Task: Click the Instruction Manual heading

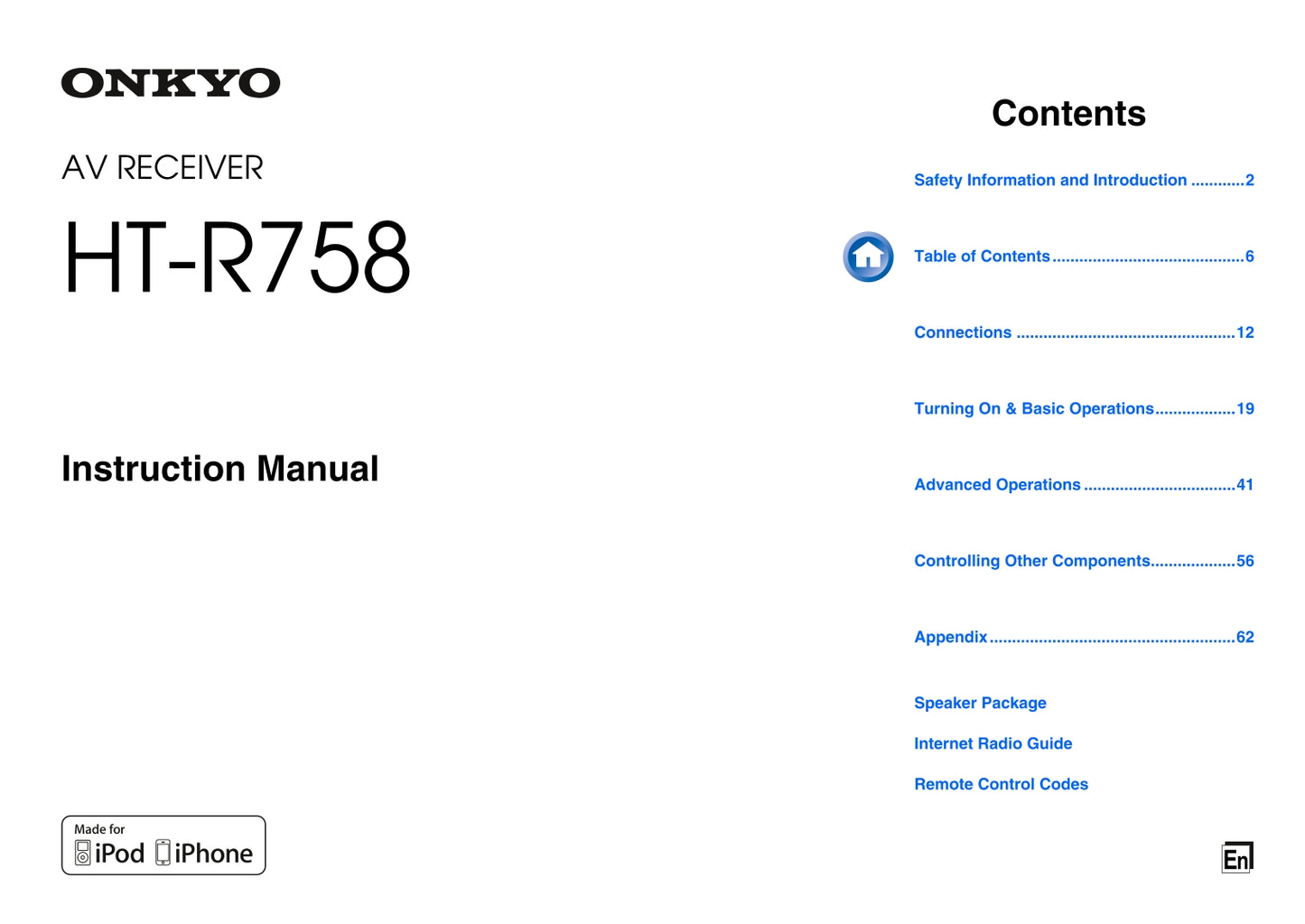Action: point(219,469)
